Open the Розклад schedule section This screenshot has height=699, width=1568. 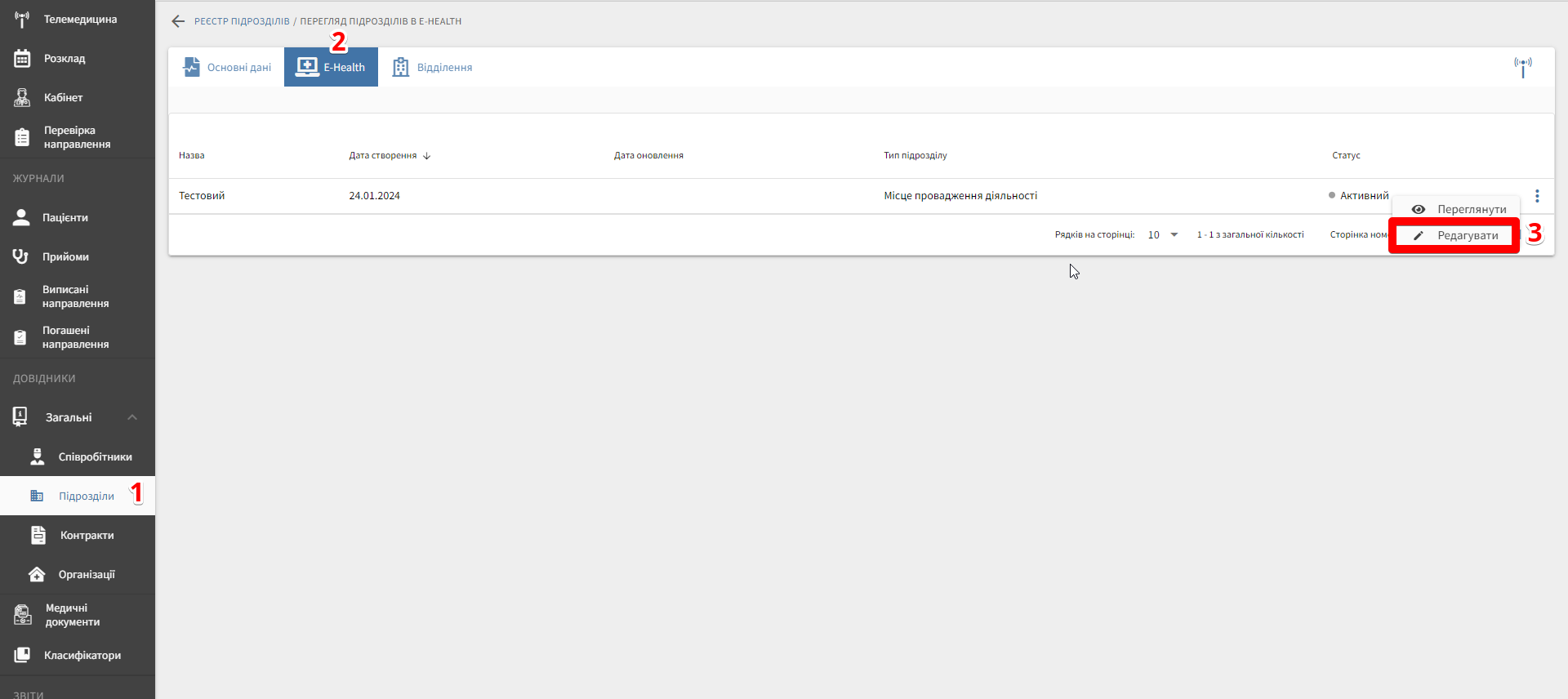(65, 59)
